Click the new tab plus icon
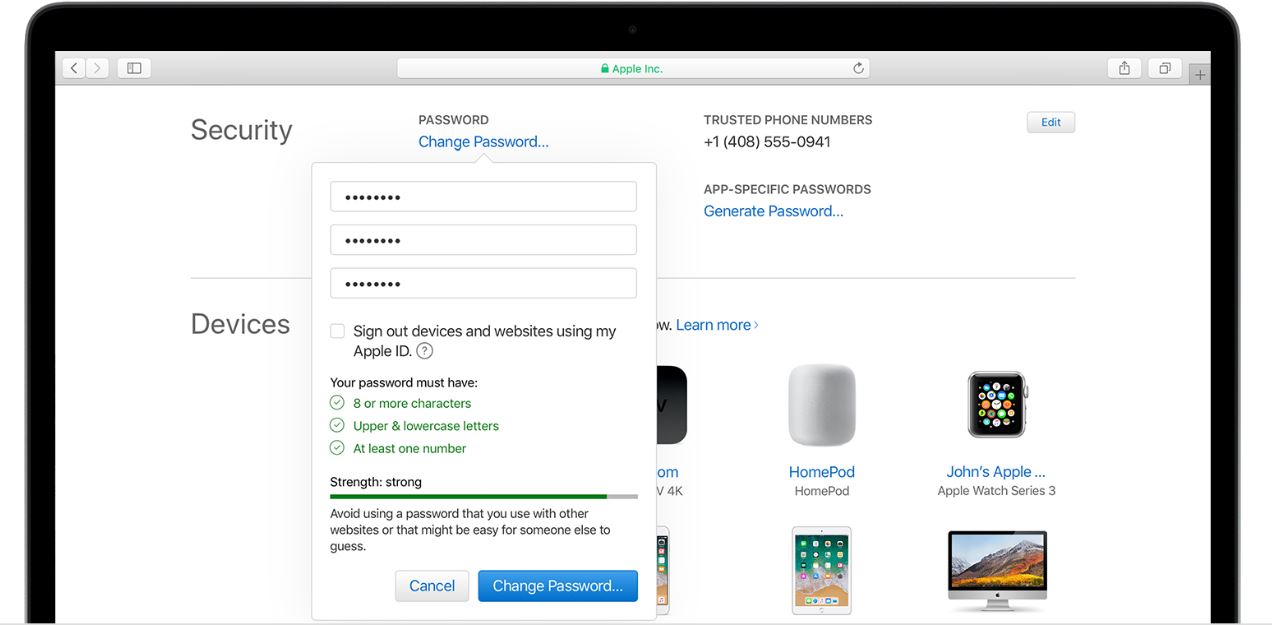 pyautogui.click(x=1199, y=74)
